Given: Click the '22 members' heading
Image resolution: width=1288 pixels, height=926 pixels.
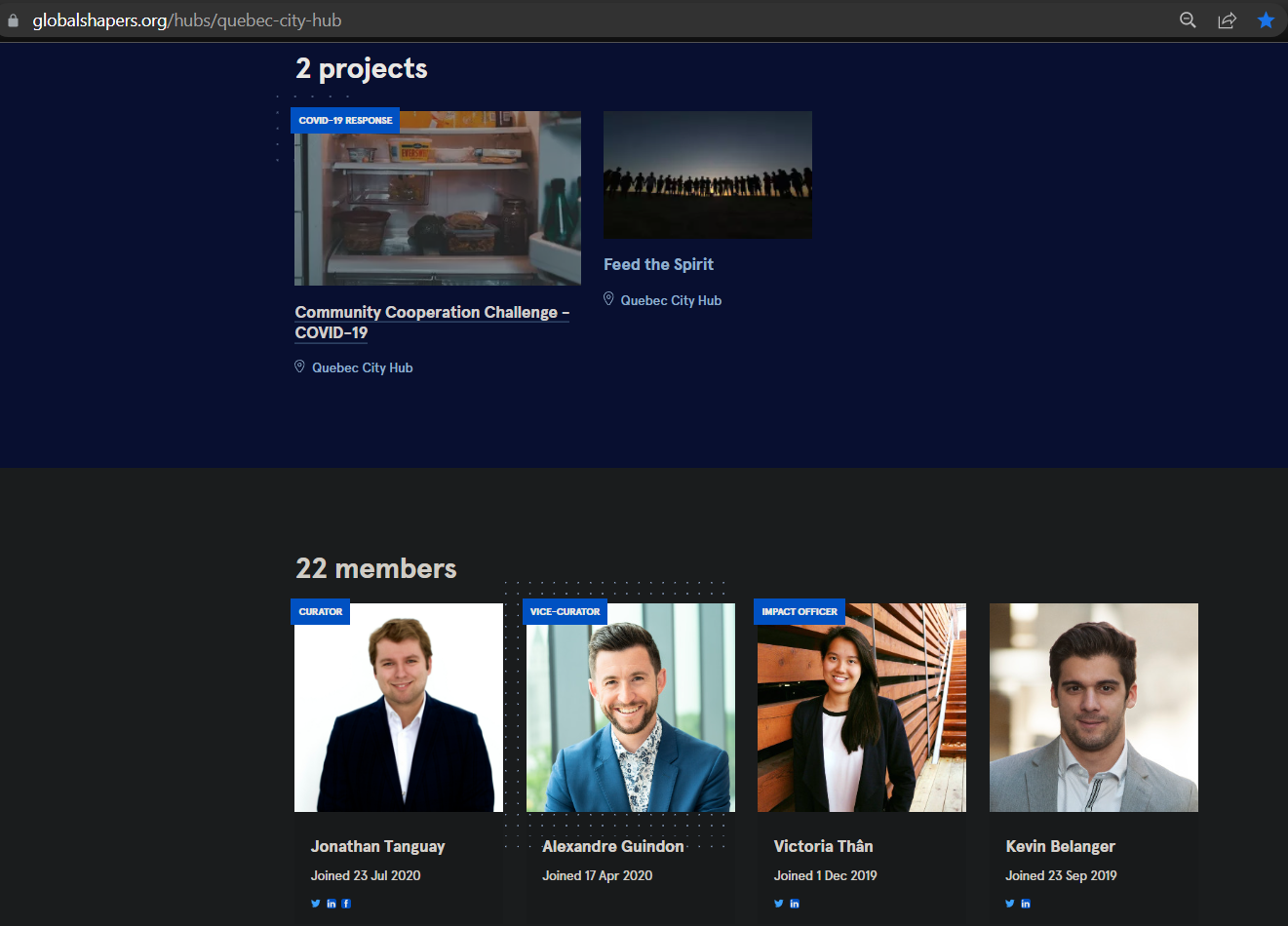Looking at the screenshot, I should pos(375,568).
